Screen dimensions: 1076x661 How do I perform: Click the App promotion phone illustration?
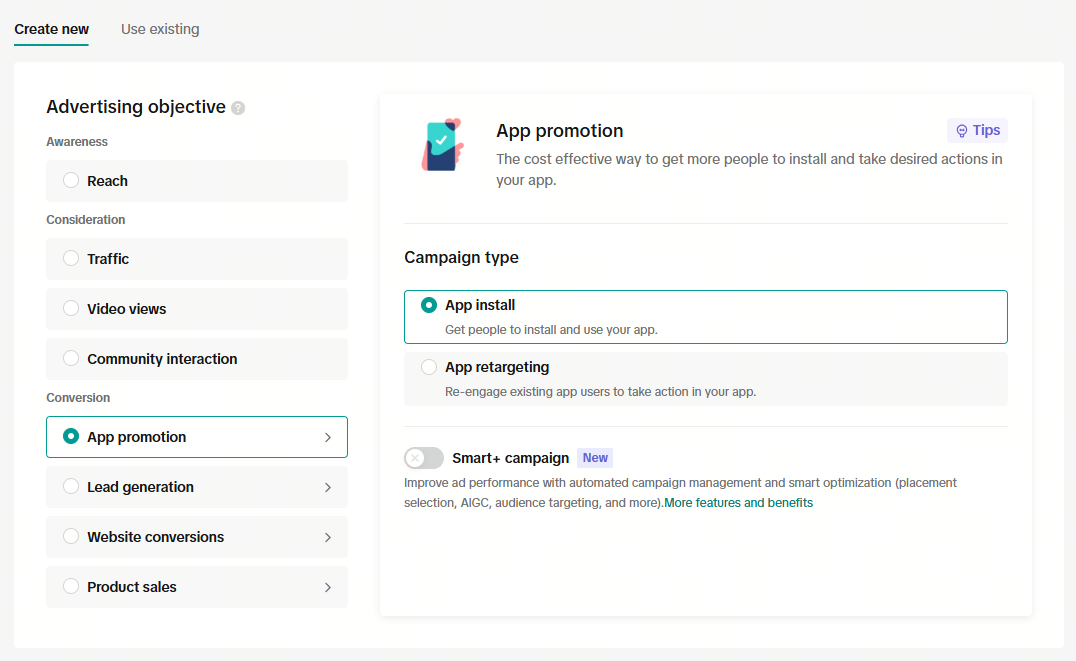coord(443,145)
